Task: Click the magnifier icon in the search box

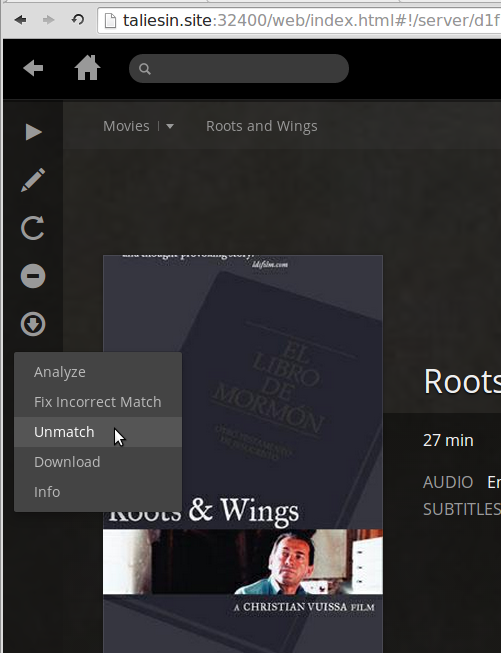Action: [145, 69]
